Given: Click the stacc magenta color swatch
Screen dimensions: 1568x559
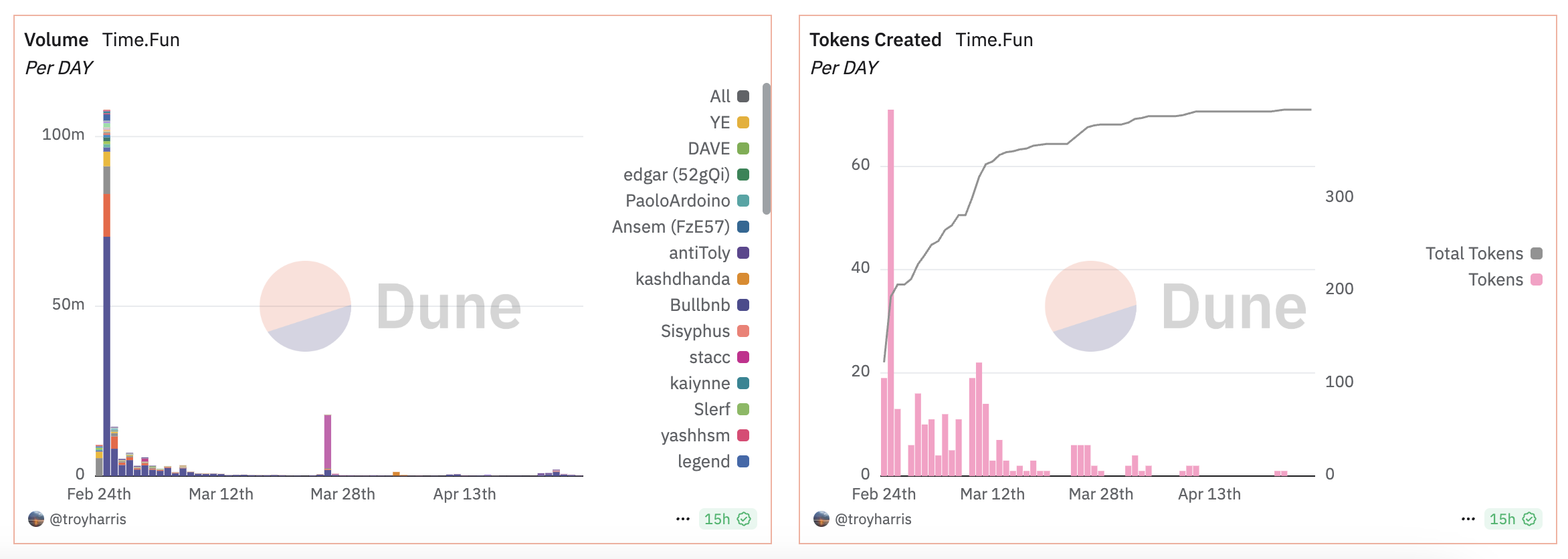Looking at the screenshot, I should click(743, 357).
